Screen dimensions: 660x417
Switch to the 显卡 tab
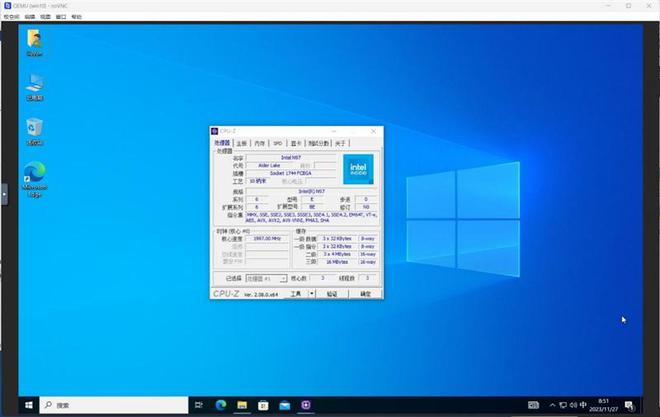[296, 143]
